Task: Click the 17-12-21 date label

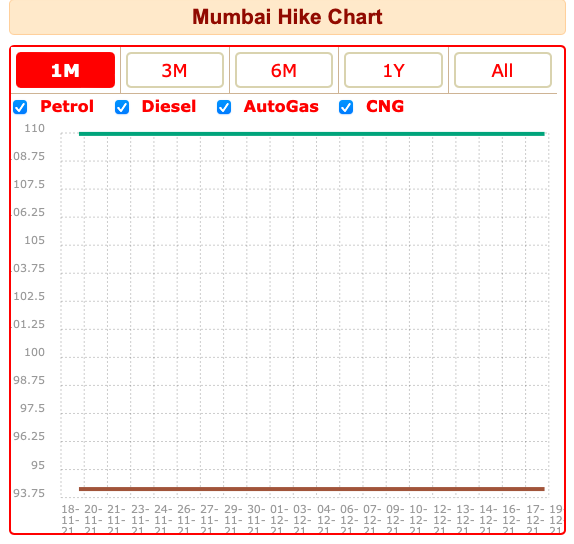Action: (535, 520)
